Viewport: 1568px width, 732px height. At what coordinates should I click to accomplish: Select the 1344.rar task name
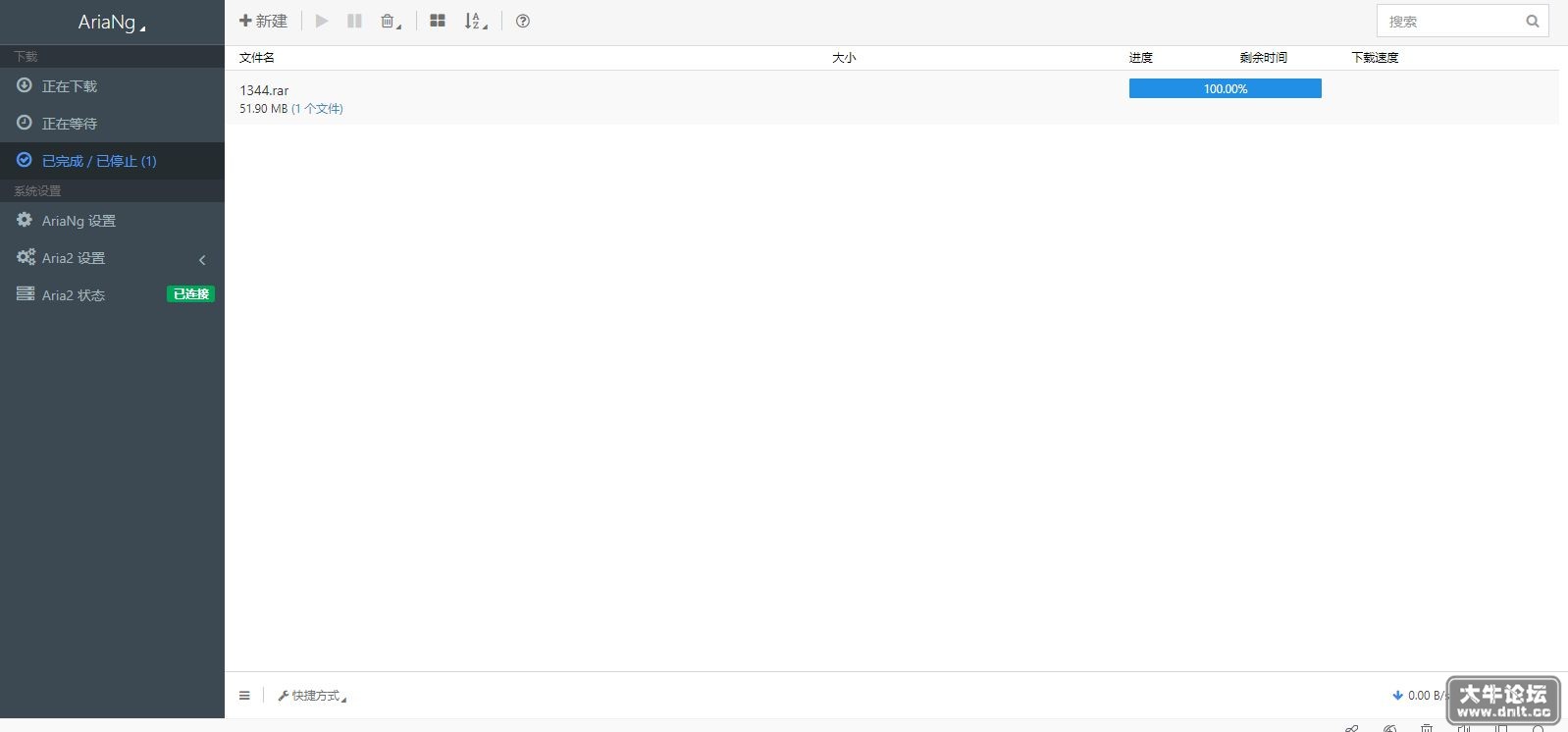264,90
